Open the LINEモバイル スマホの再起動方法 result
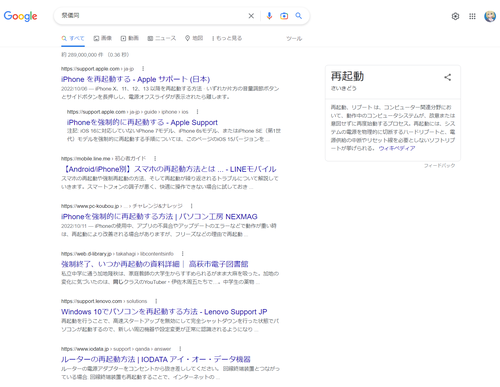Viewport: 500px width, 387px height. 169,169
